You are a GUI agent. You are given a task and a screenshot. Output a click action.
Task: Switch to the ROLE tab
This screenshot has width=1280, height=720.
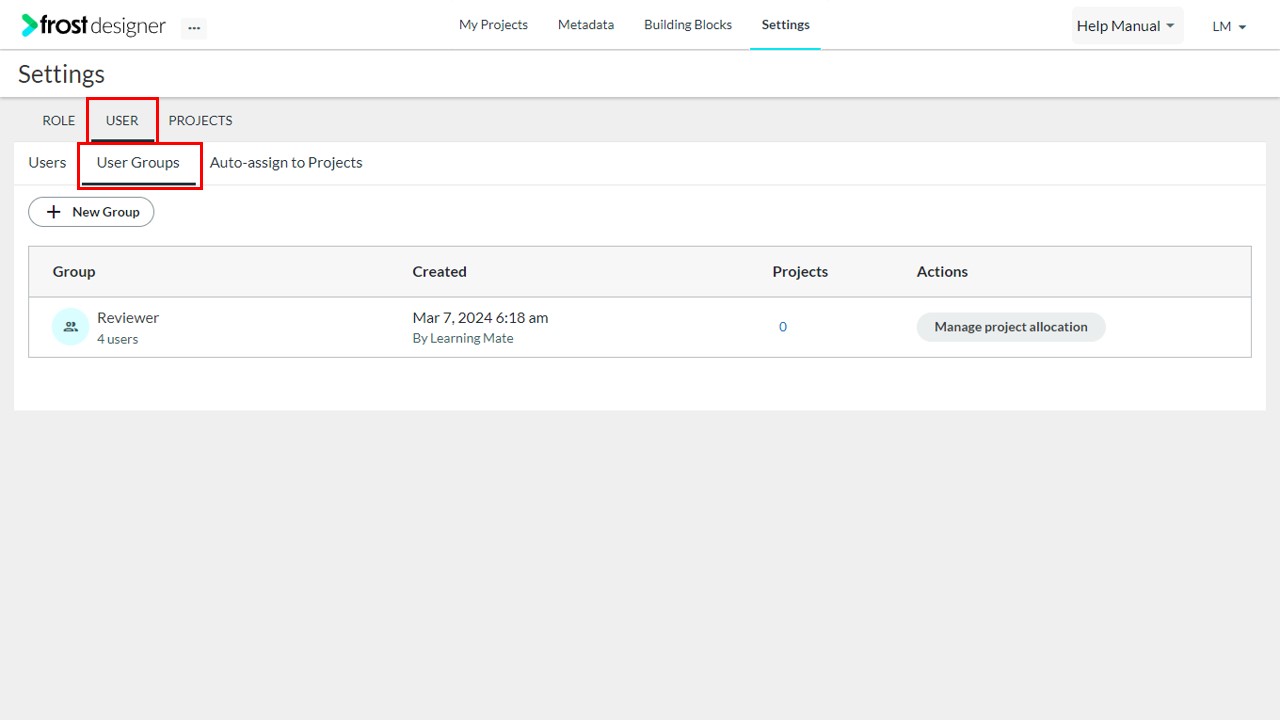[x=58, y=120]
